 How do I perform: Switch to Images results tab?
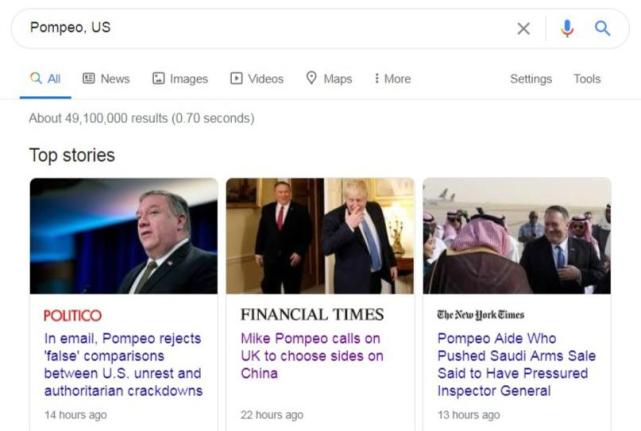180,79
